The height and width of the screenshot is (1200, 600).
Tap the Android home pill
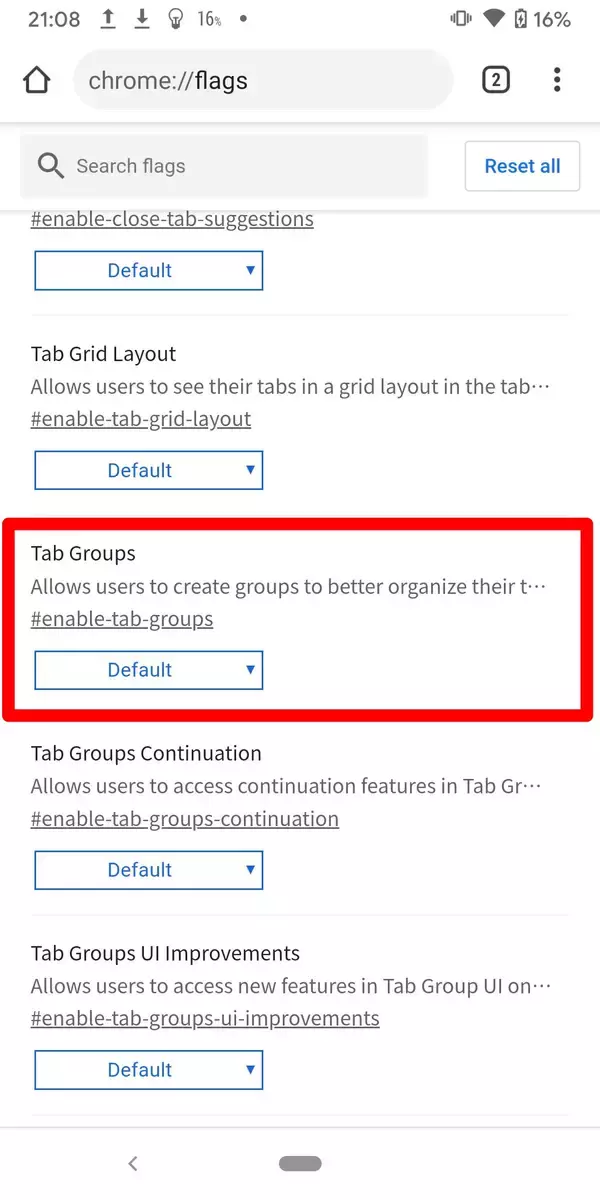300,1163
